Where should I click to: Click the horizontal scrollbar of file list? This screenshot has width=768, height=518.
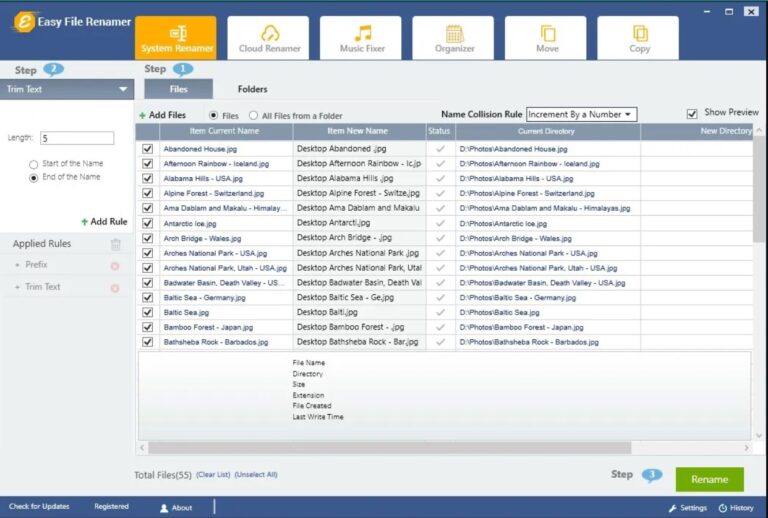(x=390, y=447)
